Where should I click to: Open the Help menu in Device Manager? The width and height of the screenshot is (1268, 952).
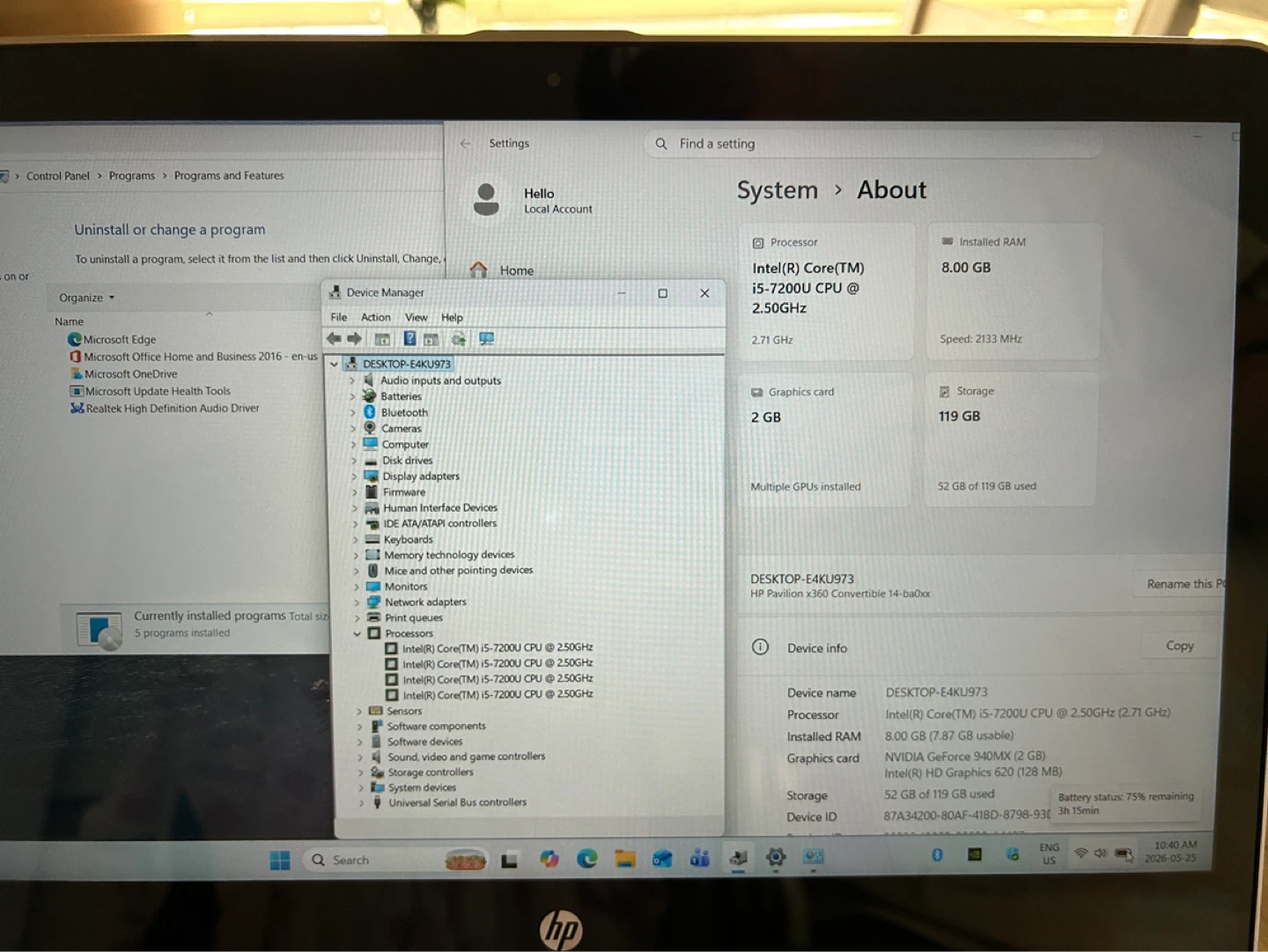coord(452,317)
